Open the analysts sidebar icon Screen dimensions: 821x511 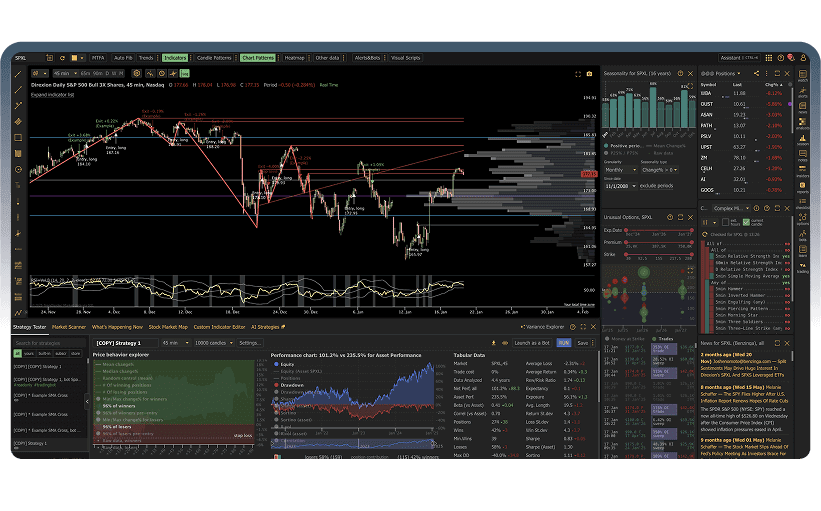pyautogui.click(x=803, y=124)
